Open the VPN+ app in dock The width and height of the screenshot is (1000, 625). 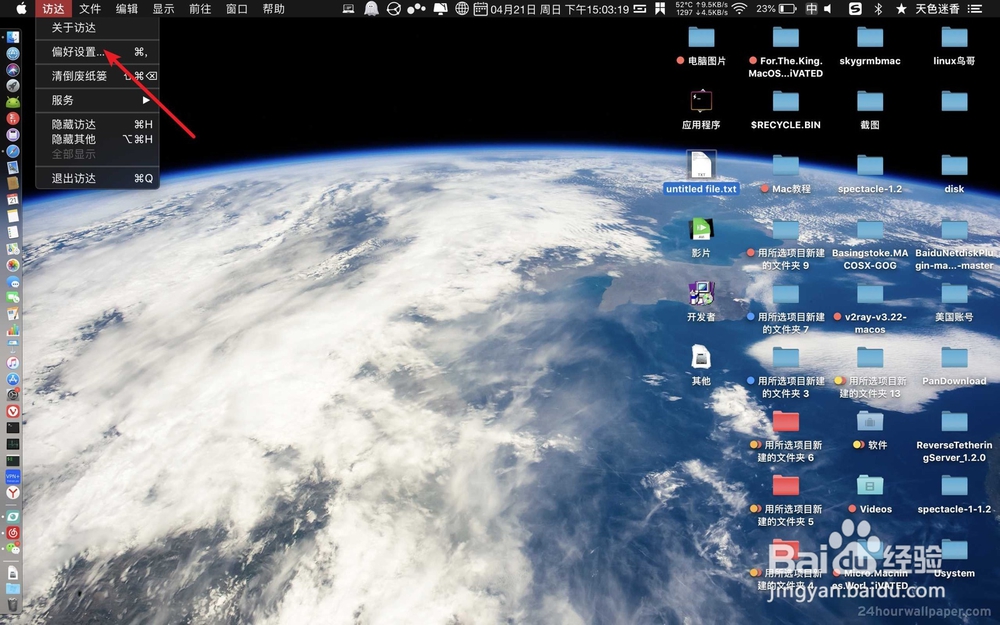tap(13, 476)
